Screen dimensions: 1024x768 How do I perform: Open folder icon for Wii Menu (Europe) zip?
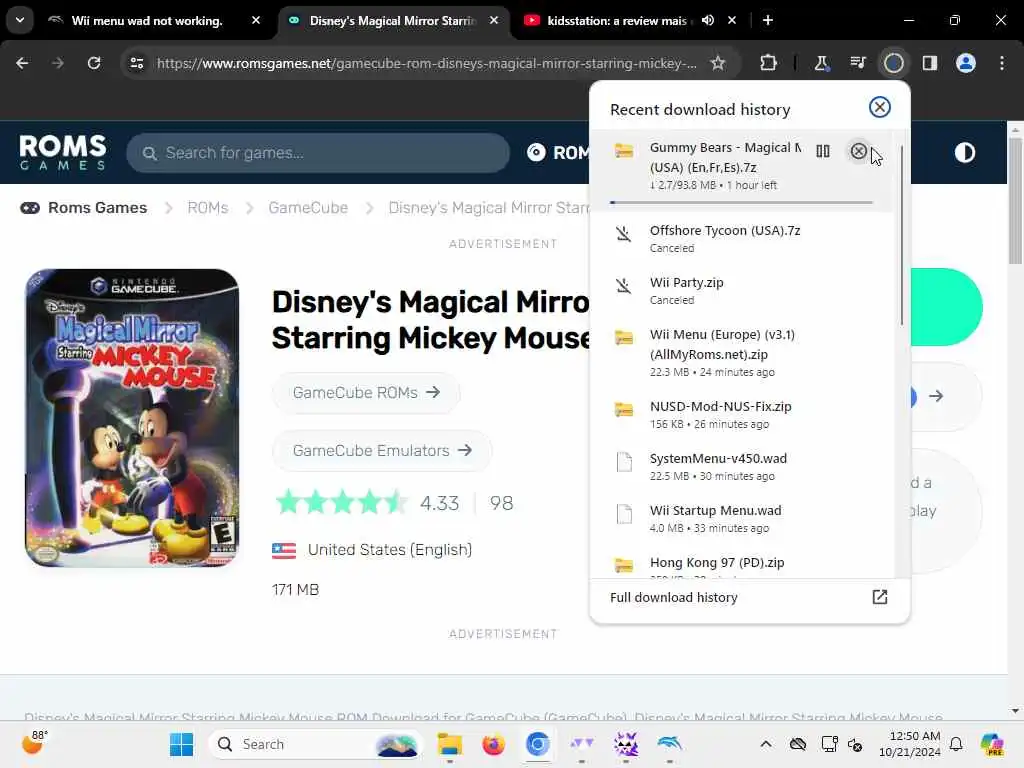[624, 338]
